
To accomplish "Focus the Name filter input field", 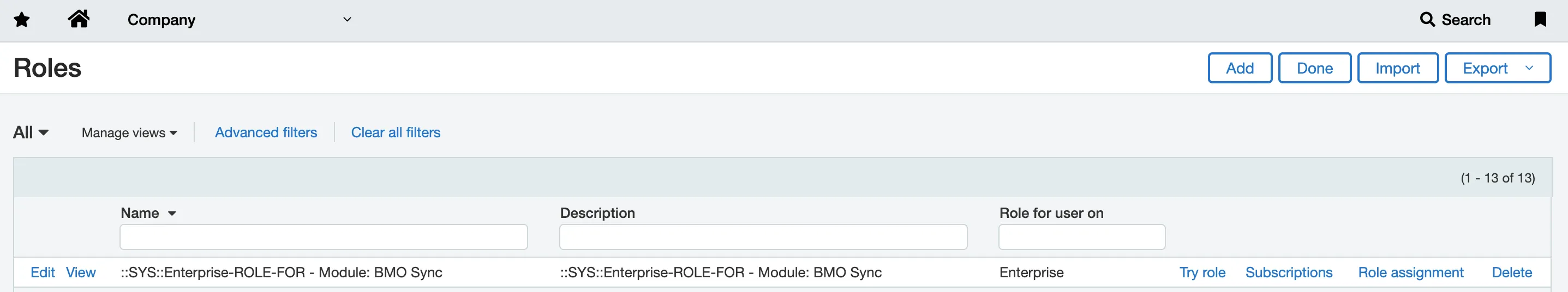I will click(324, 238).
